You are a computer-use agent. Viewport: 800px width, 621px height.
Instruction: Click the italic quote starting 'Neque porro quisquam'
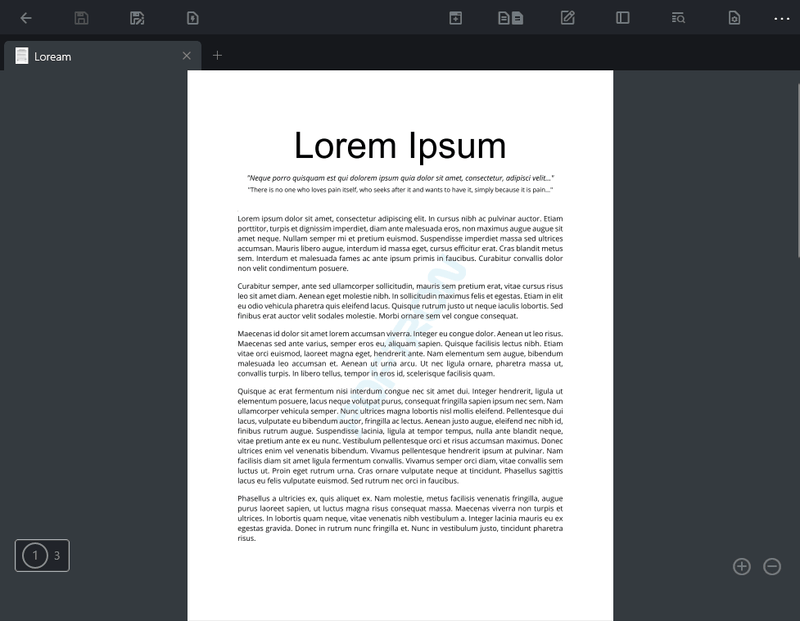(x=401, y=178)
